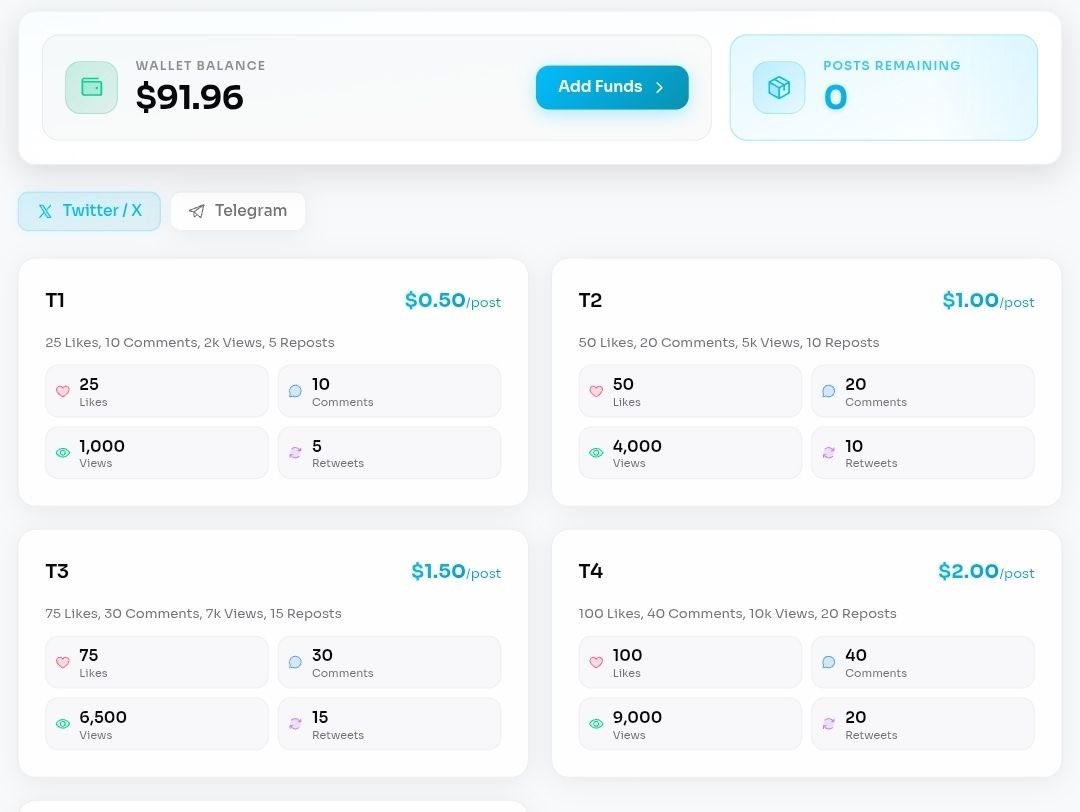Click the 6,500 Views value in T3
The image size is (1080, 812).
coord(103,718)
